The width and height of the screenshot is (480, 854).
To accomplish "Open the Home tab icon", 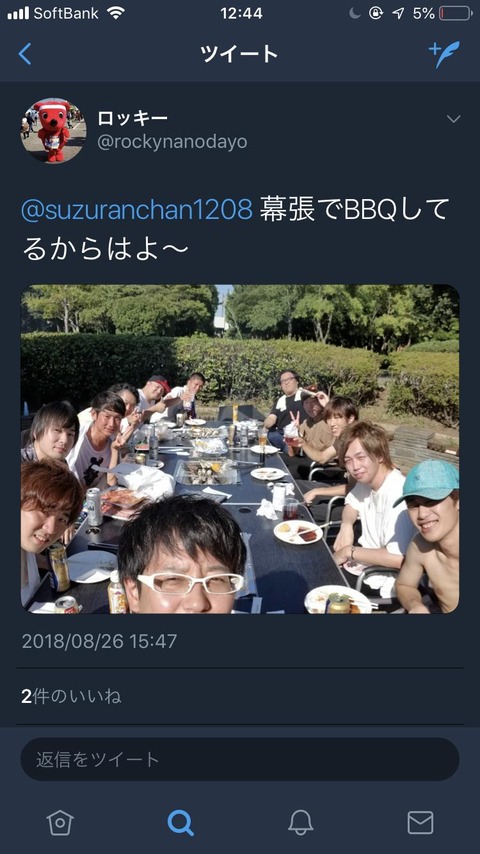I will [x=60, y=822].
